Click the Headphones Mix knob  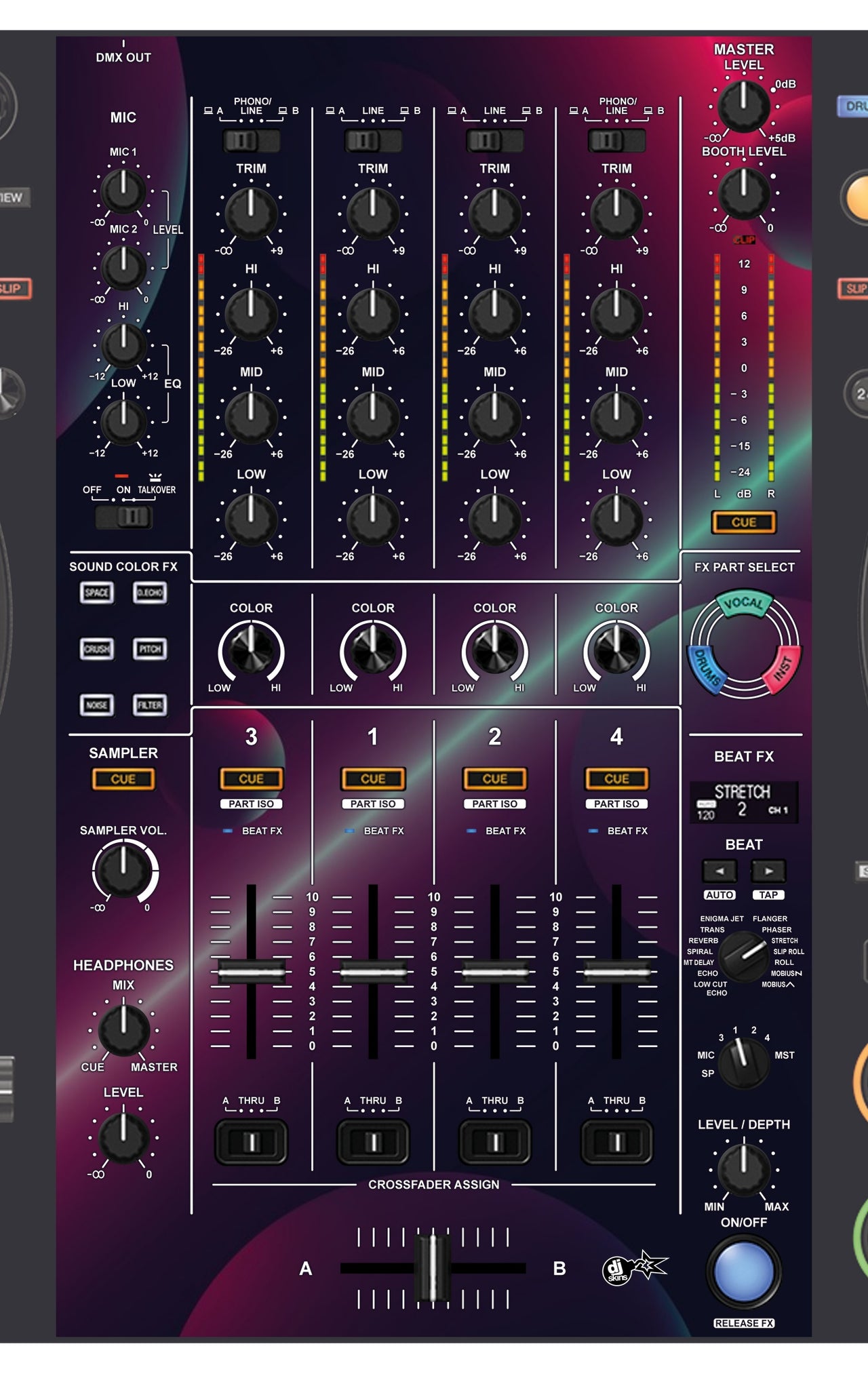(x=124, y=1030)
